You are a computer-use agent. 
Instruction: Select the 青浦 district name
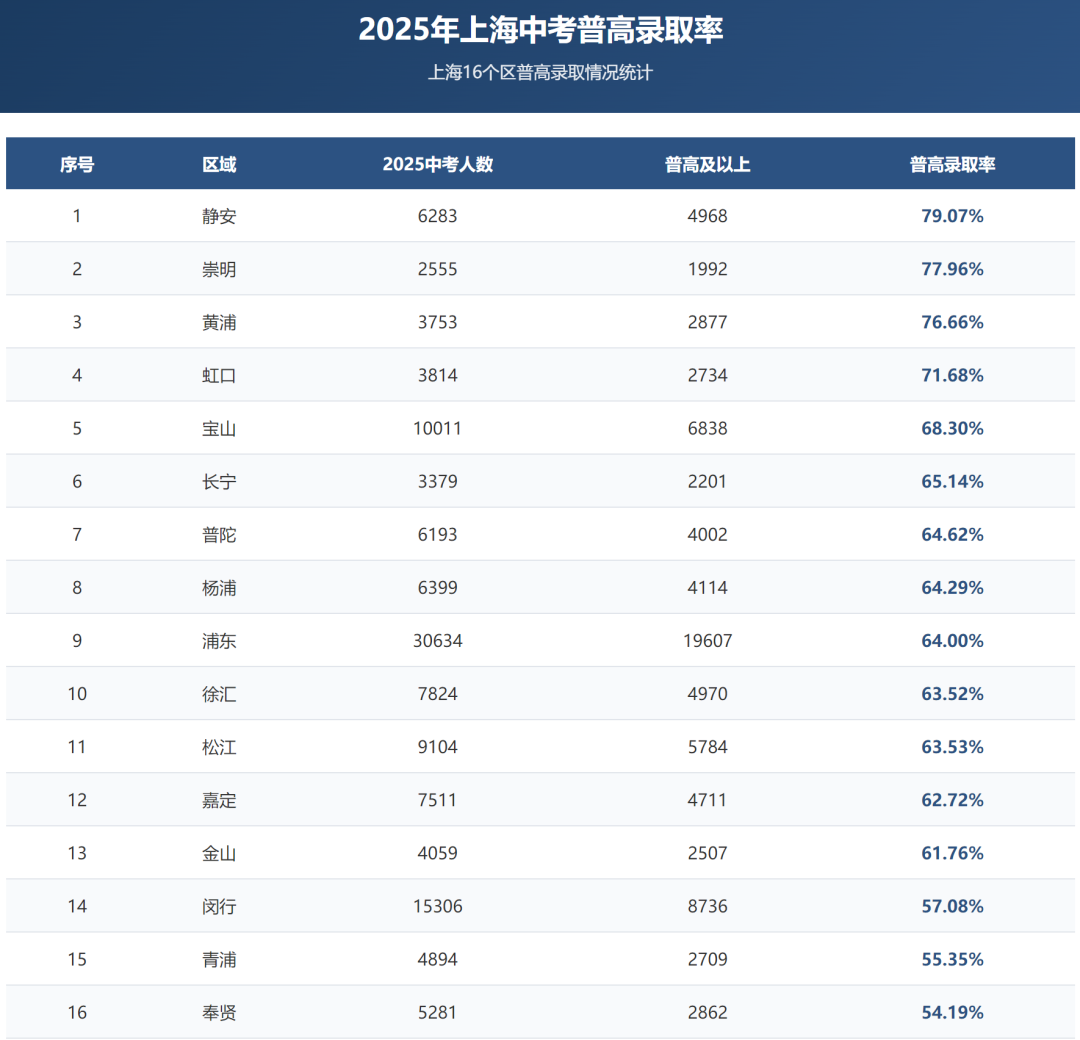point(219,960)
